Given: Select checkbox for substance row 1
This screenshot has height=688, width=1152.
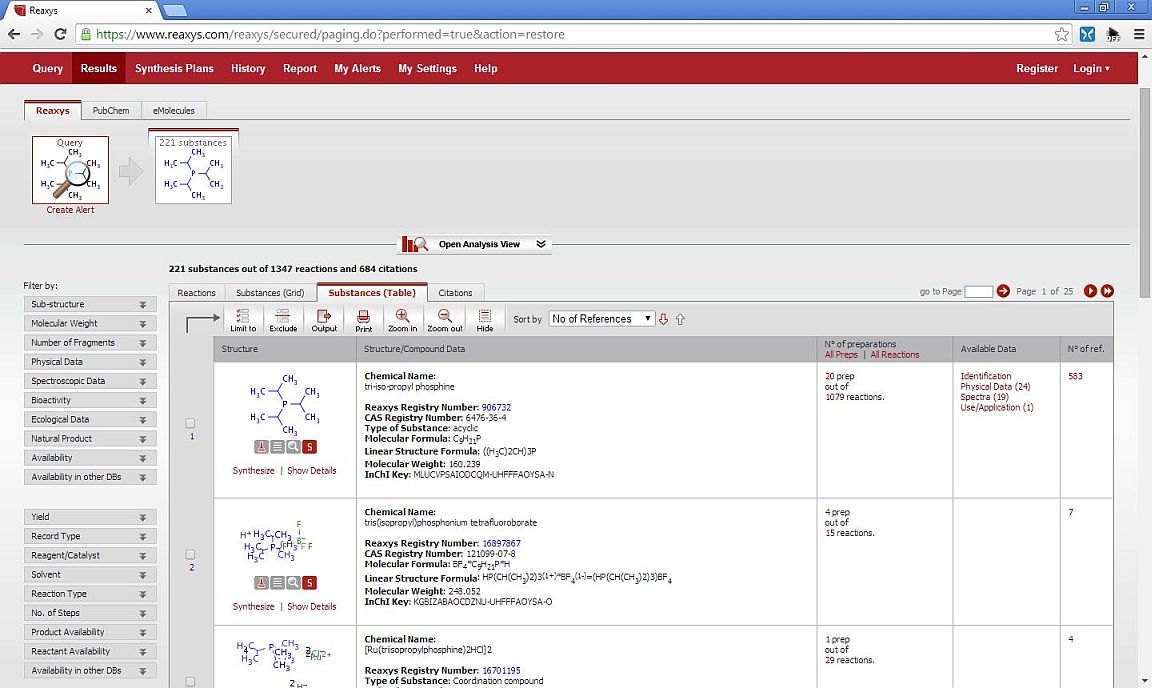Looking at the screenshot, I should click(x=190, y=423).
